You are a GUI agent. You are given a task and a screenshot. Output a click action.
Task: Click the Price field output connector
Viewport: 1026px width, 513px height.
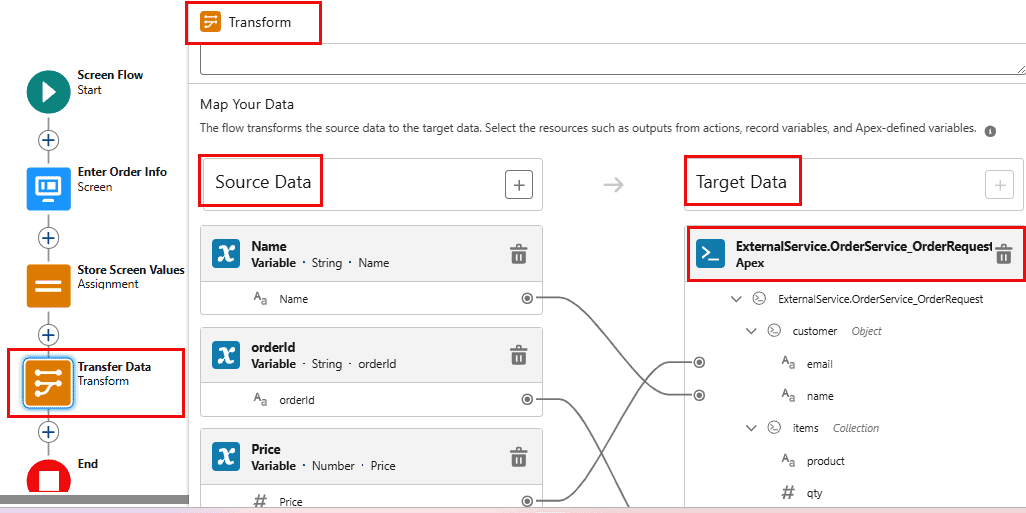[x=527, y=502]
